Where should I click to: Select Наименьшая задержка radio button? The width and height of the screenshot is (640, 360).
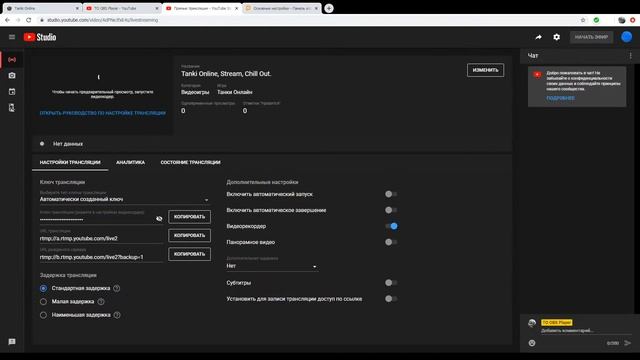(43, 315)
